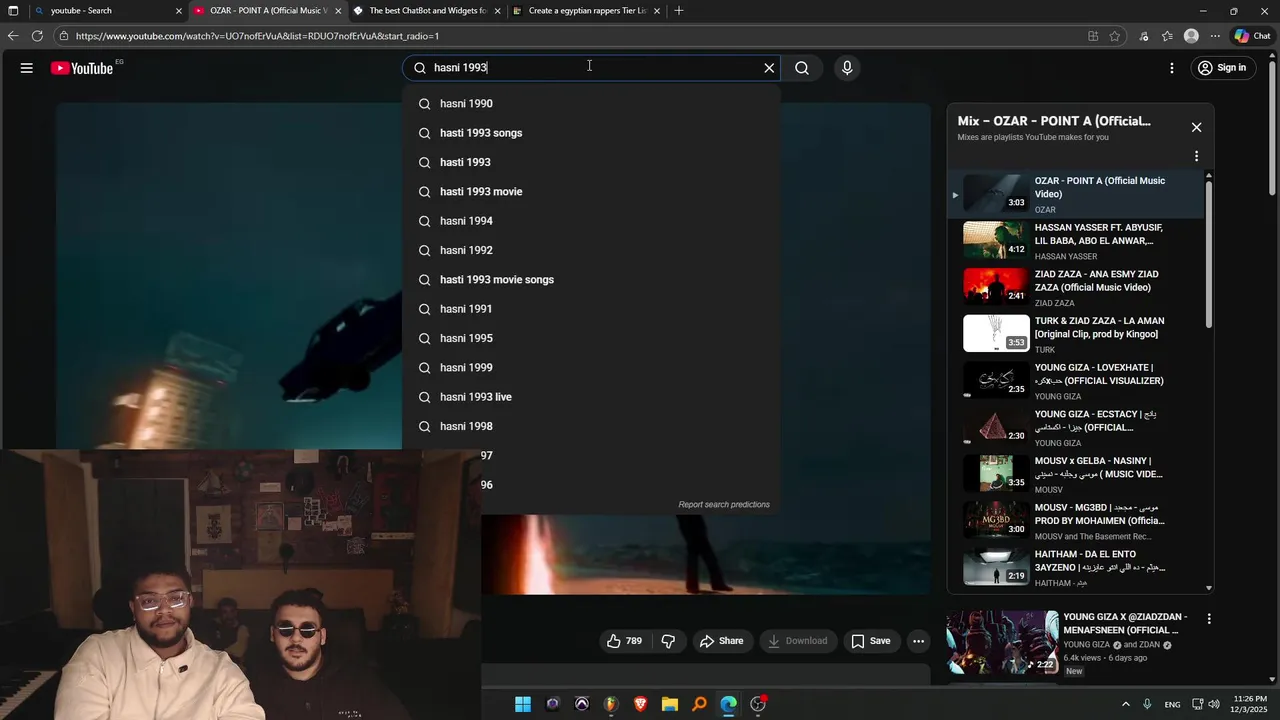This screenshot has height=720, width=1280.
Task: Share the video
Action: [x=721, y=641]
